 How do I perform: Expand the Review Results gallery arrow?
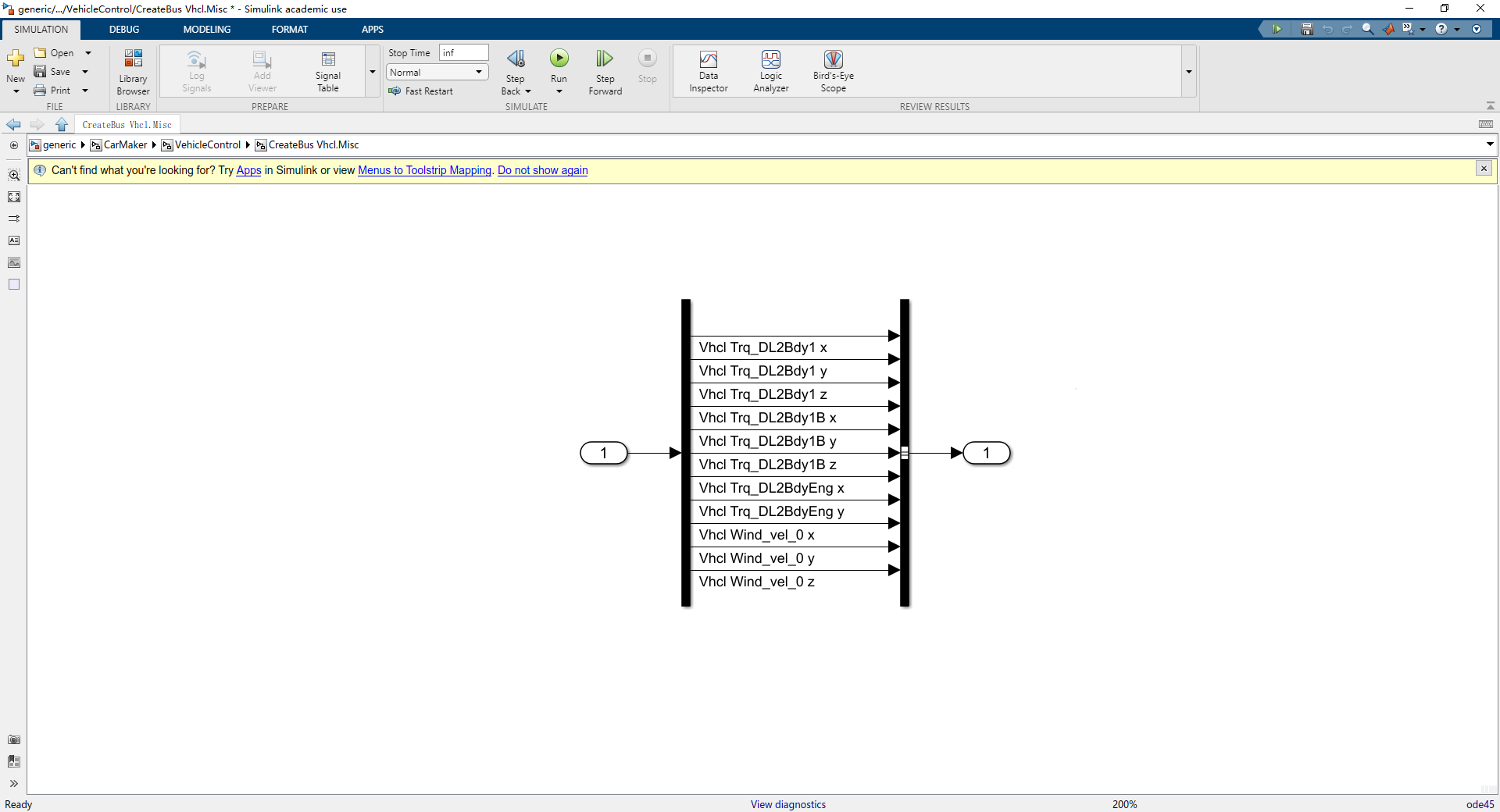coord(1189,72)
